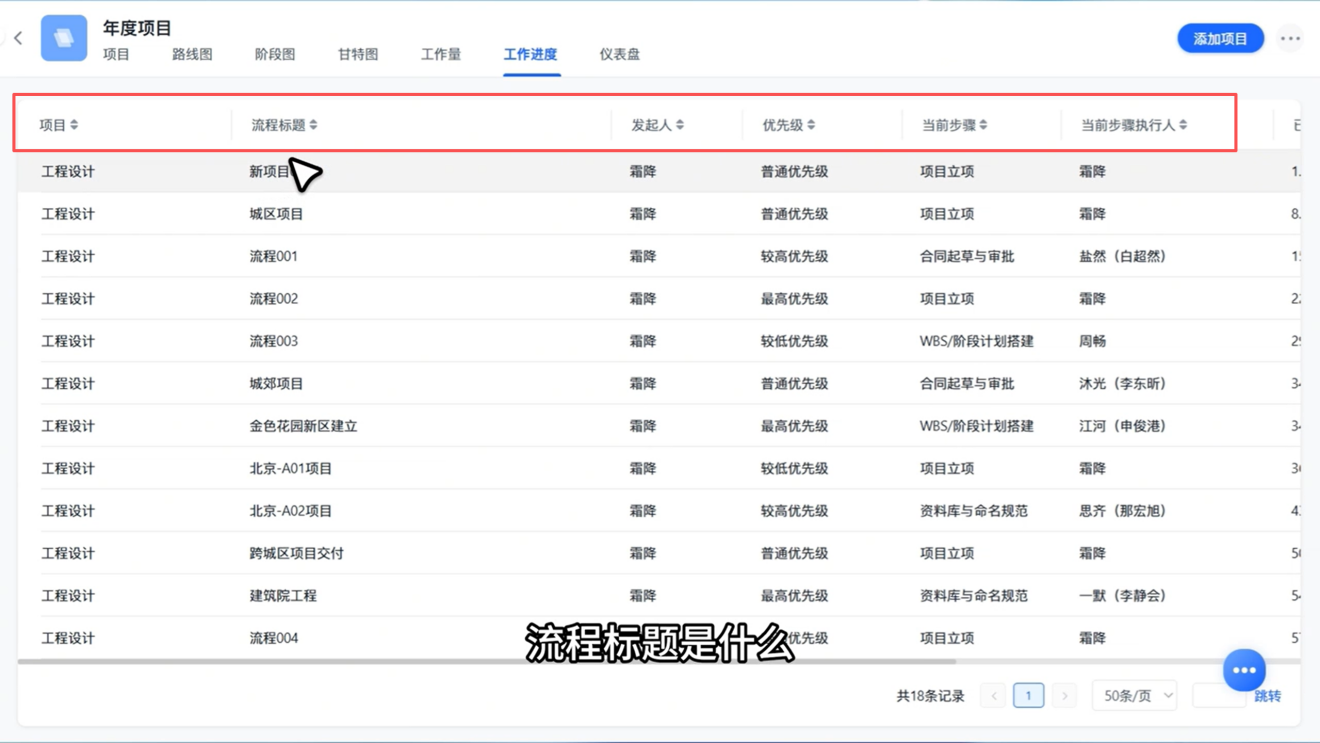1320x743 pixels.
Task: Click the 添加项目 button
Action: [x=1220, y=39]
